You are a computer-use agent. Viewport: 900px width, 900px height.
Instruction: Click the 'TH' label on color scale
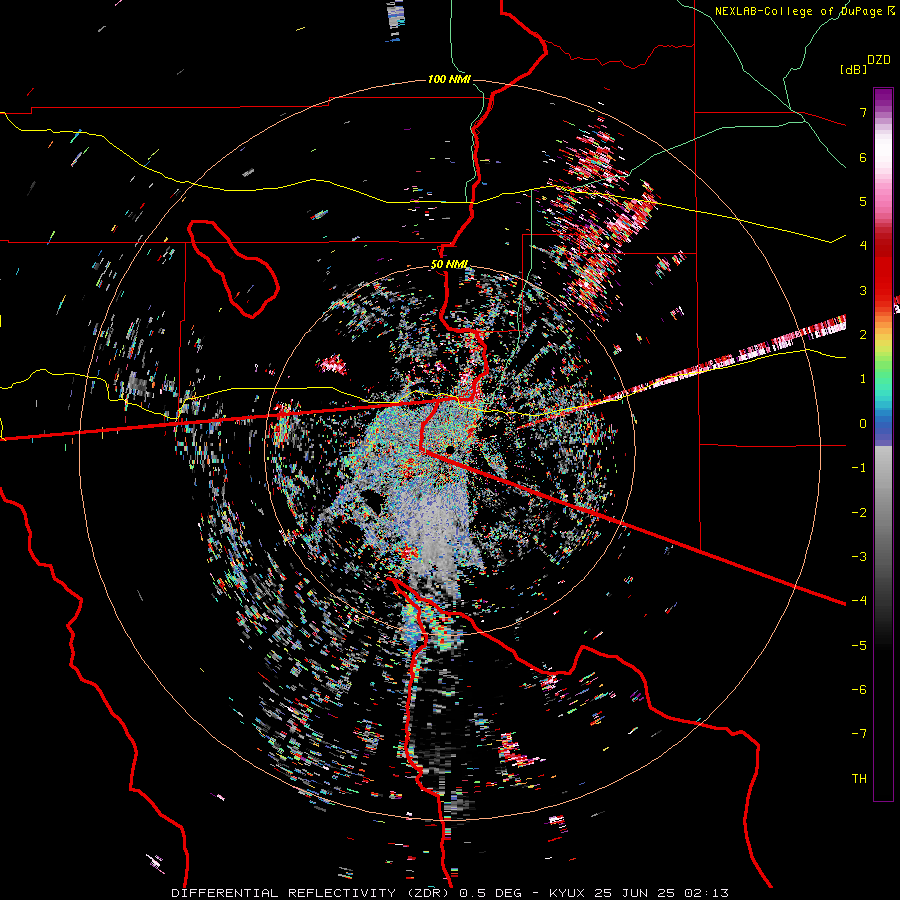coord(859,779)
